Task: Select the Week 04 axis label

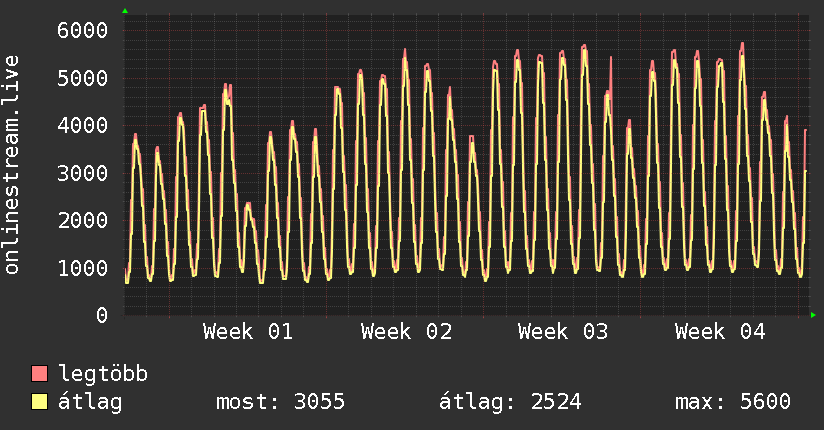Action: [719, 332]
